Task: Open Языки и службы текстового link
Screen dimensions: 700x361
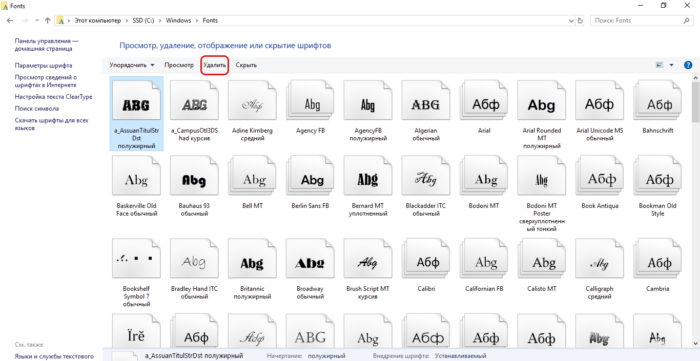Action: click(x=54, y=356)
